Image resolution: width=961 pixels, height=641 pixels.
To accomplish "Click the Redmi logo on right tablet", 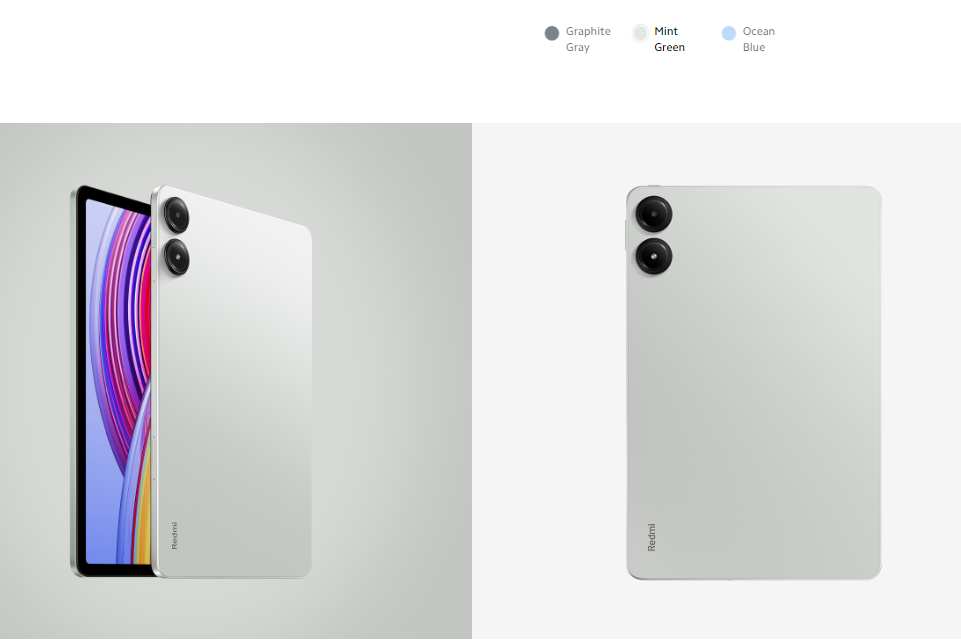I will 651,537.
